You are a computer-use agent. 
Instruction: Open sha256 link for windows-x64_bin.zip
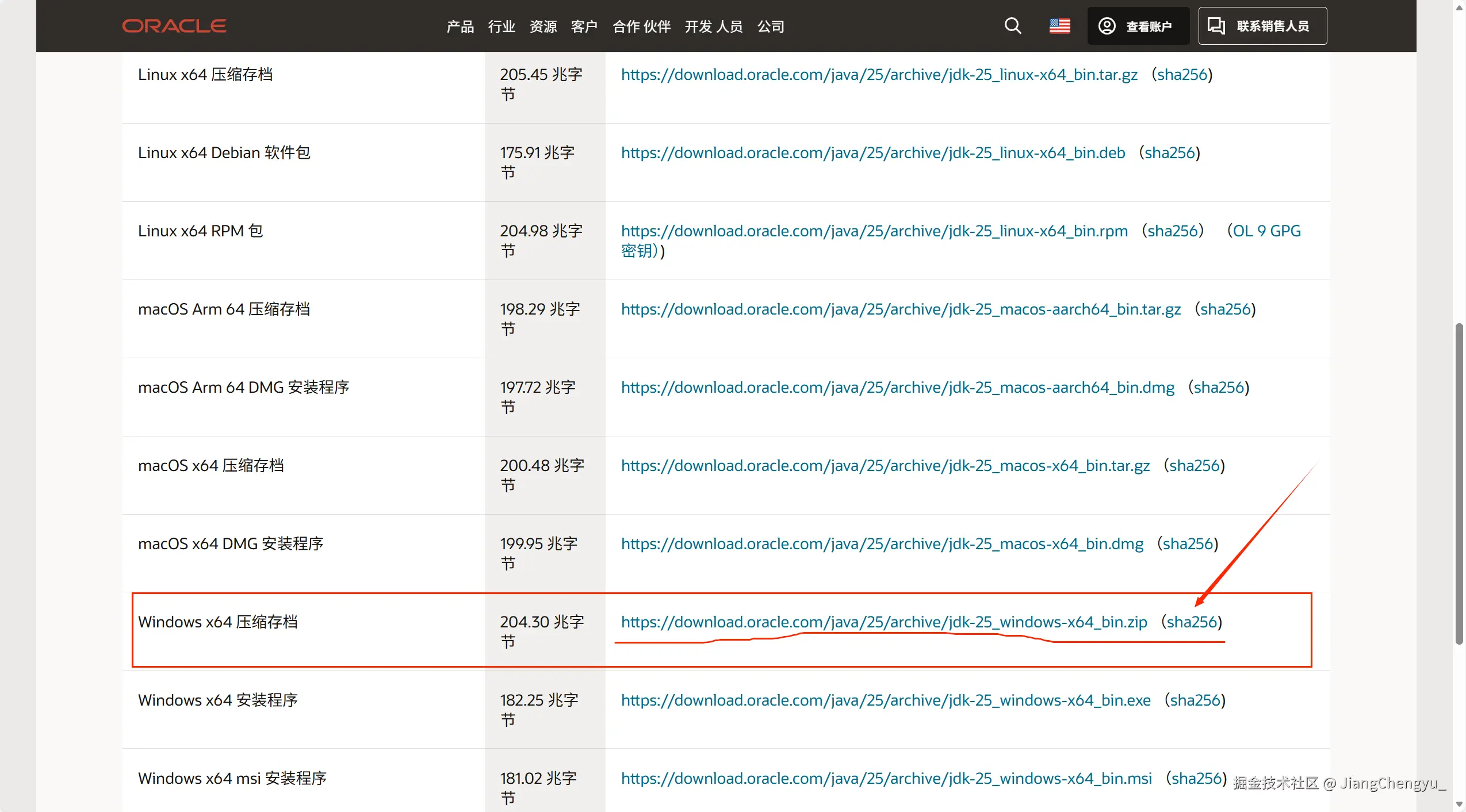(x=1191, y=622)
